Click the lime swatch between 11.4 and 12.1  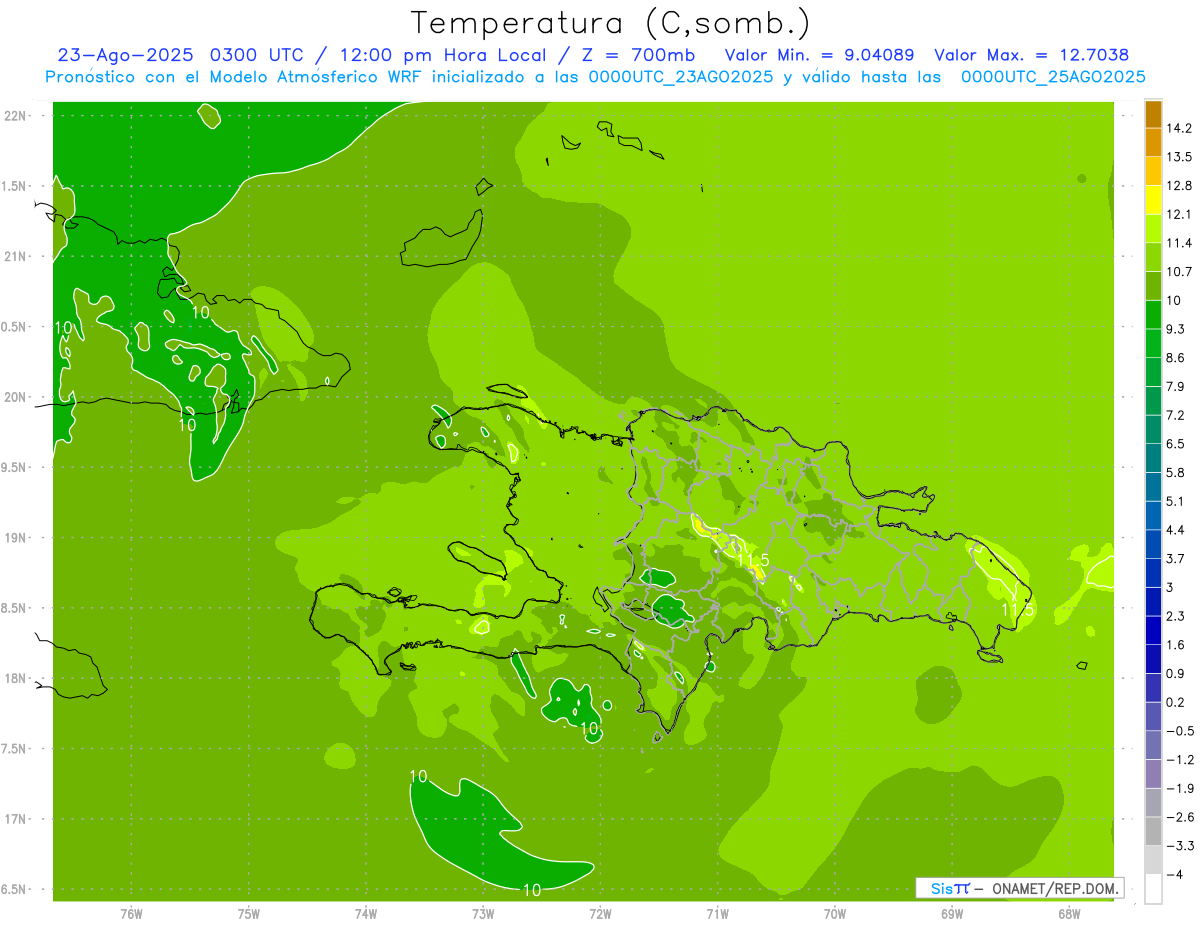click(x=1153, y=229)
